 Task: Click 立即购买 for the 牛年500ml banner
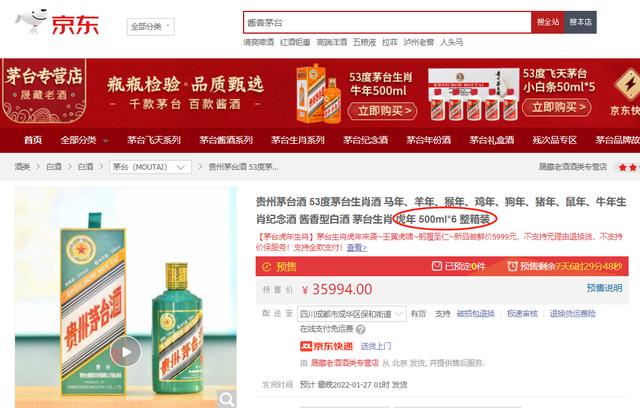[x=383, y=111]
